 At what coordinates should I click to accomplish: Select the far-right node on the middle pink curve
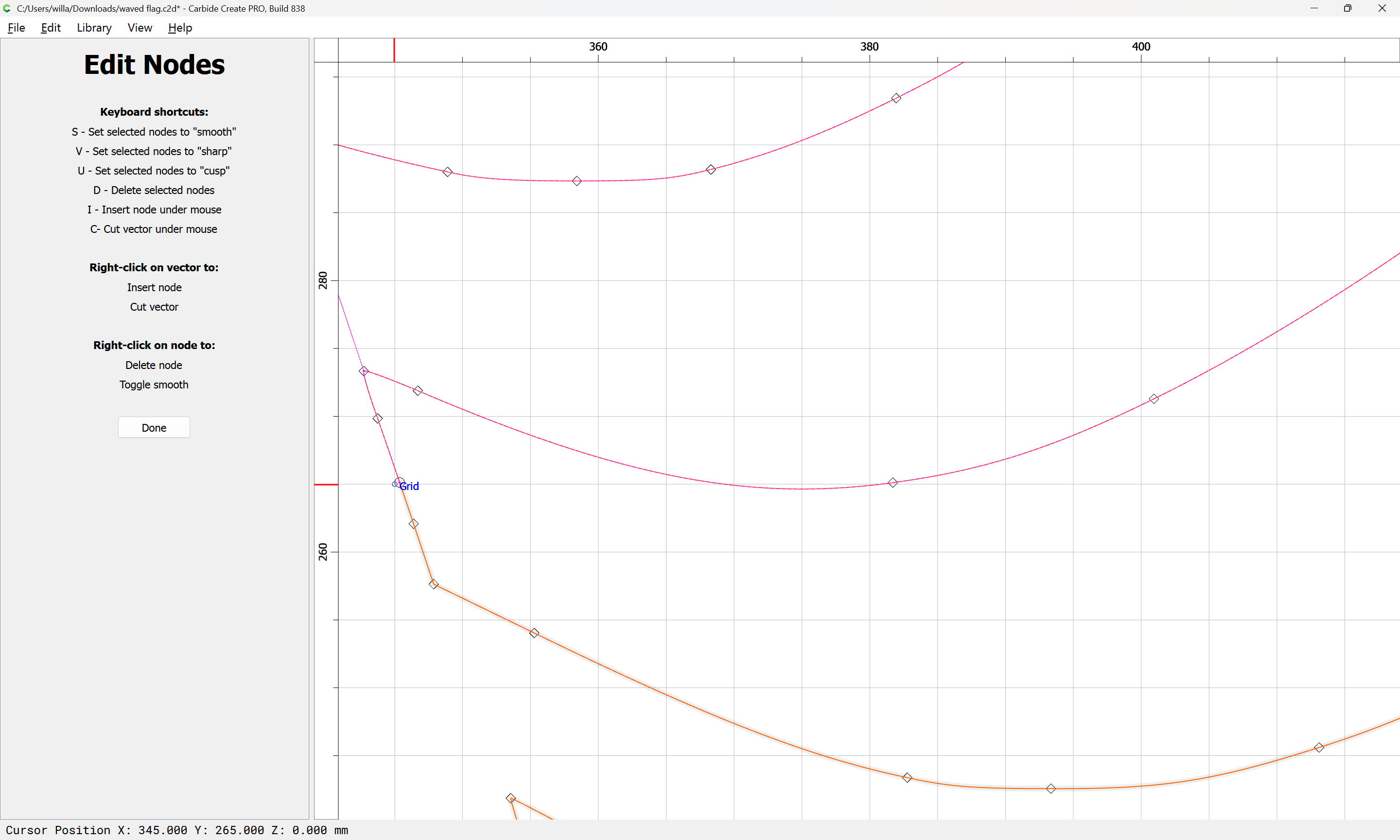1154,399
